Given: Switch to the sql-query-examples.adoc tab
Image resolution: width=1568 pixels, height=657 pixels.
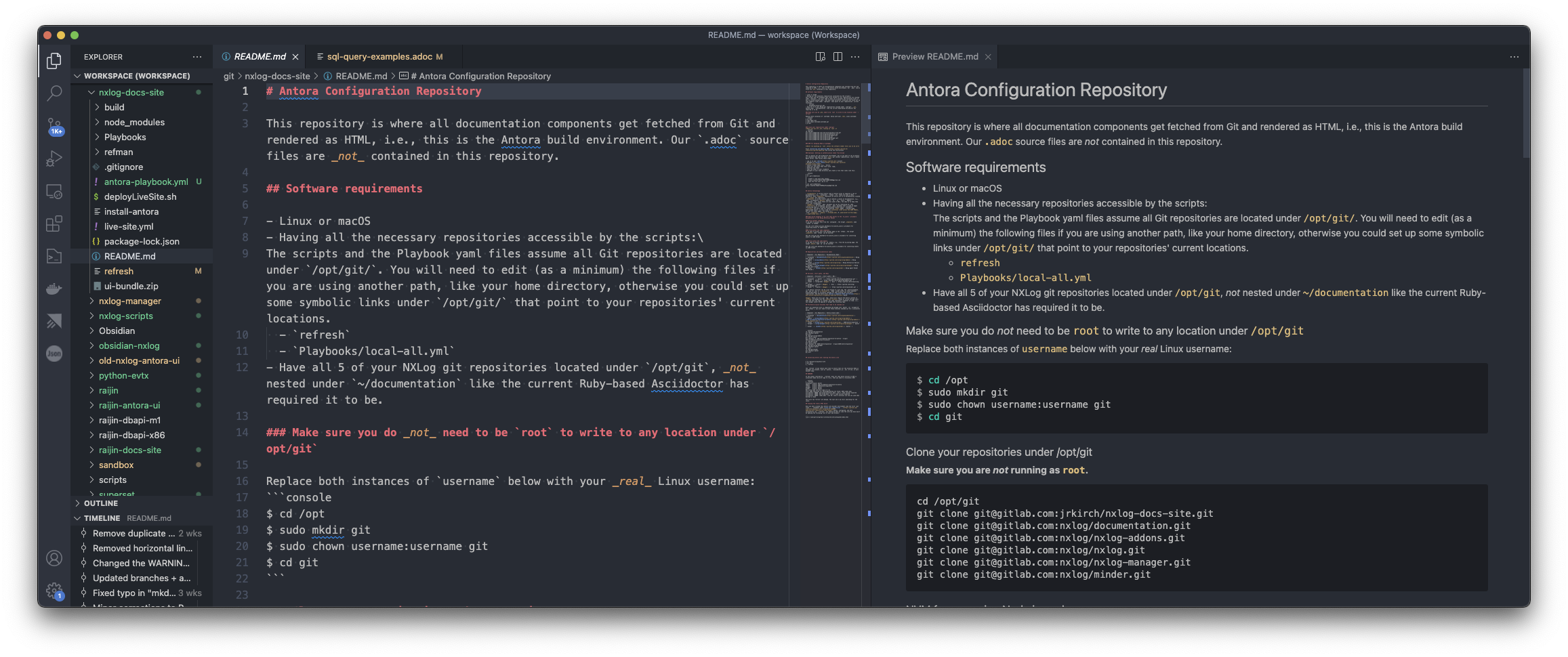Looking at the screenshot, I should point(385,57).
